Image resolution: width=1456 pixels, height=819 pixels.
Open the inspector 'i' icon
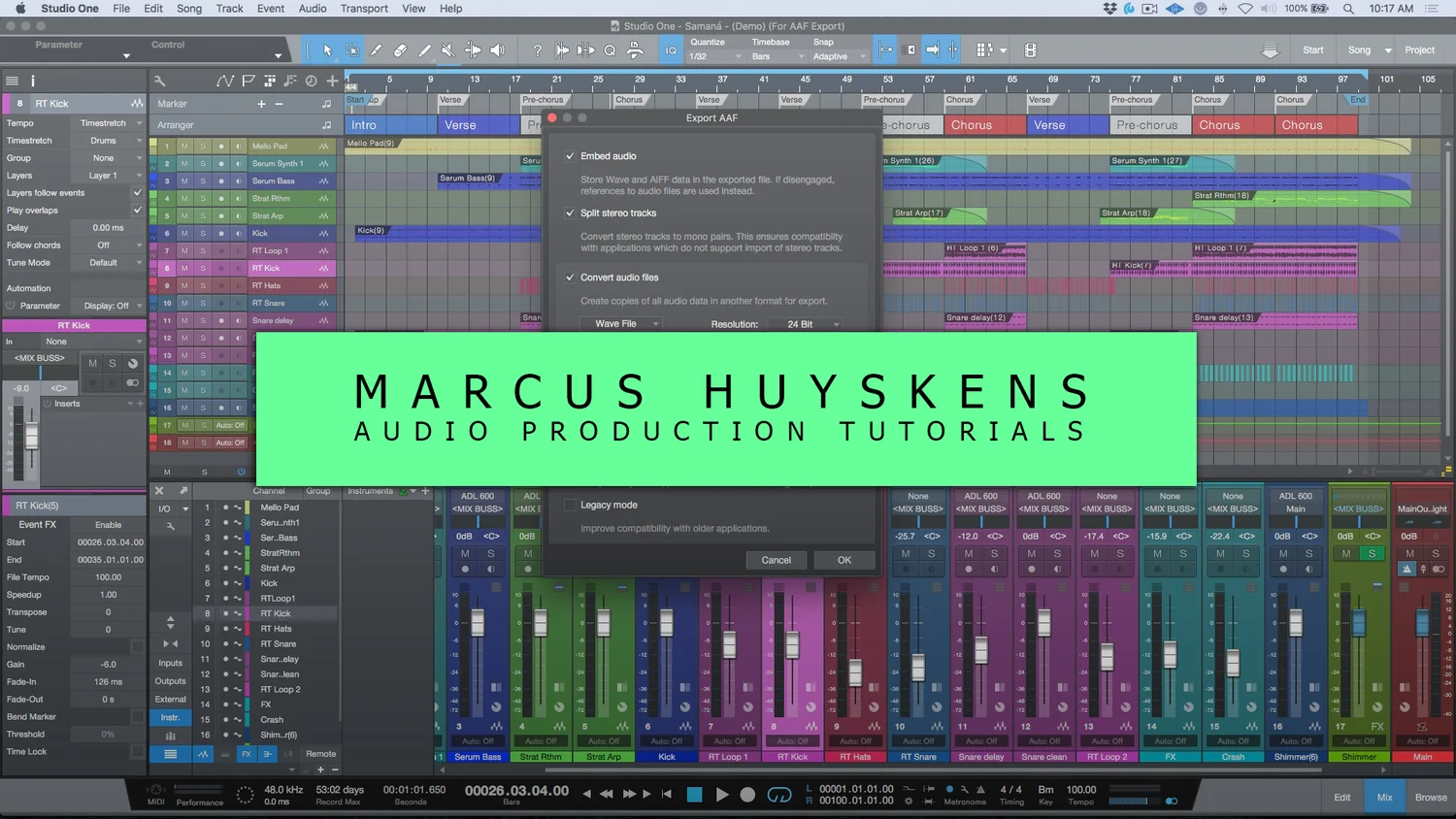(x=32, y=82)
